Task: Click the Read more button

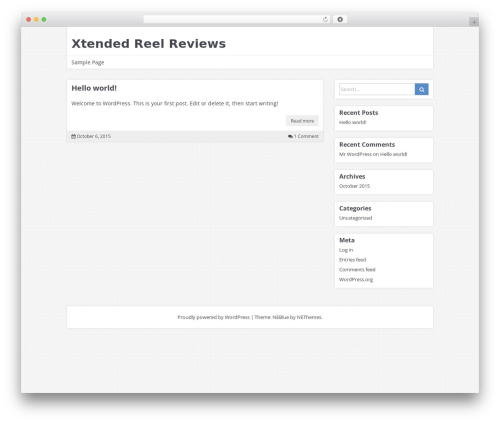Action: click(302, 121)
